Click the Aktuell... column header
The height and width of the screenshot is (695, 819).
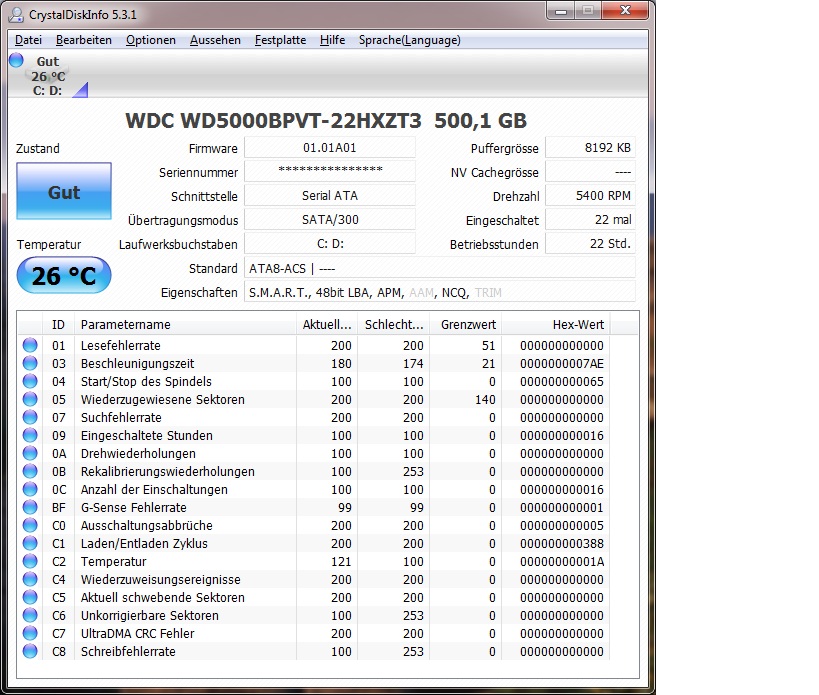327,324
